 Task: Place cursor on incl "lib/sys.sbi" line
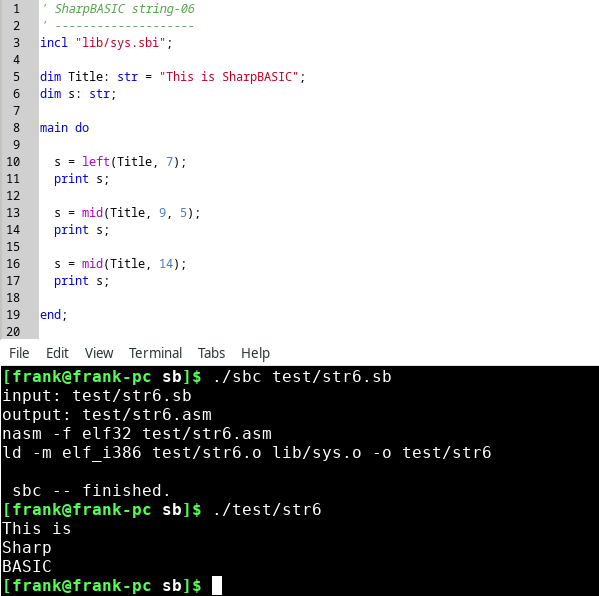106,42
